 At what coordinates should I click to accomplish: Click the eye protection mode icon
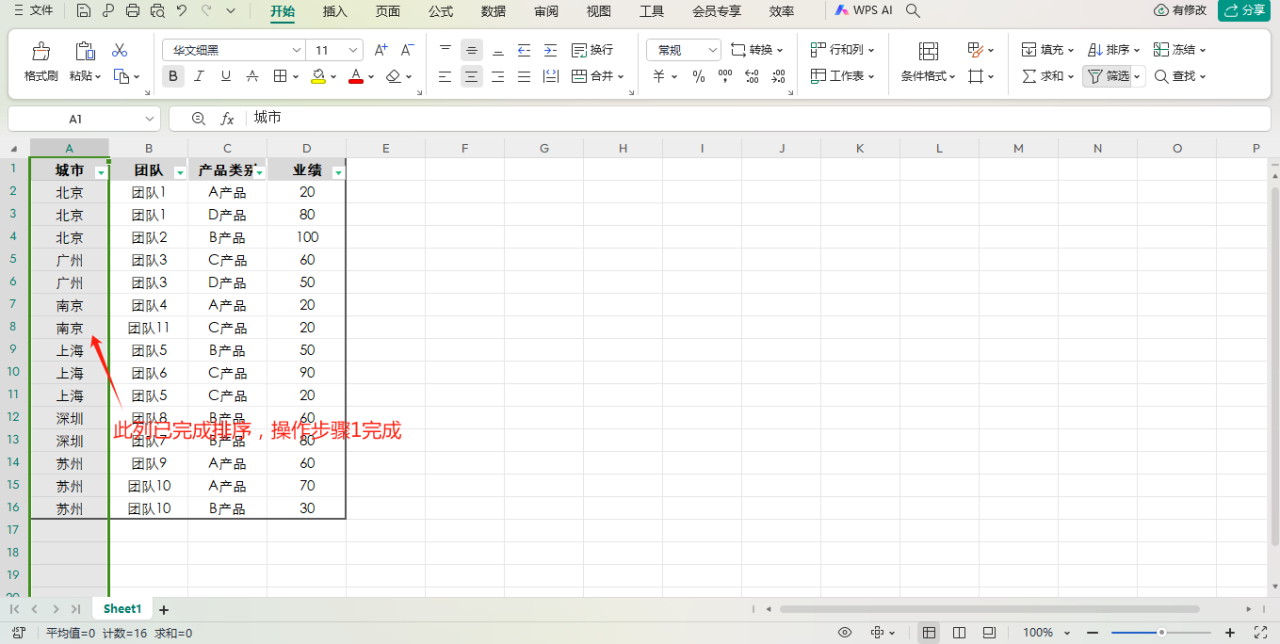[845, 632]
